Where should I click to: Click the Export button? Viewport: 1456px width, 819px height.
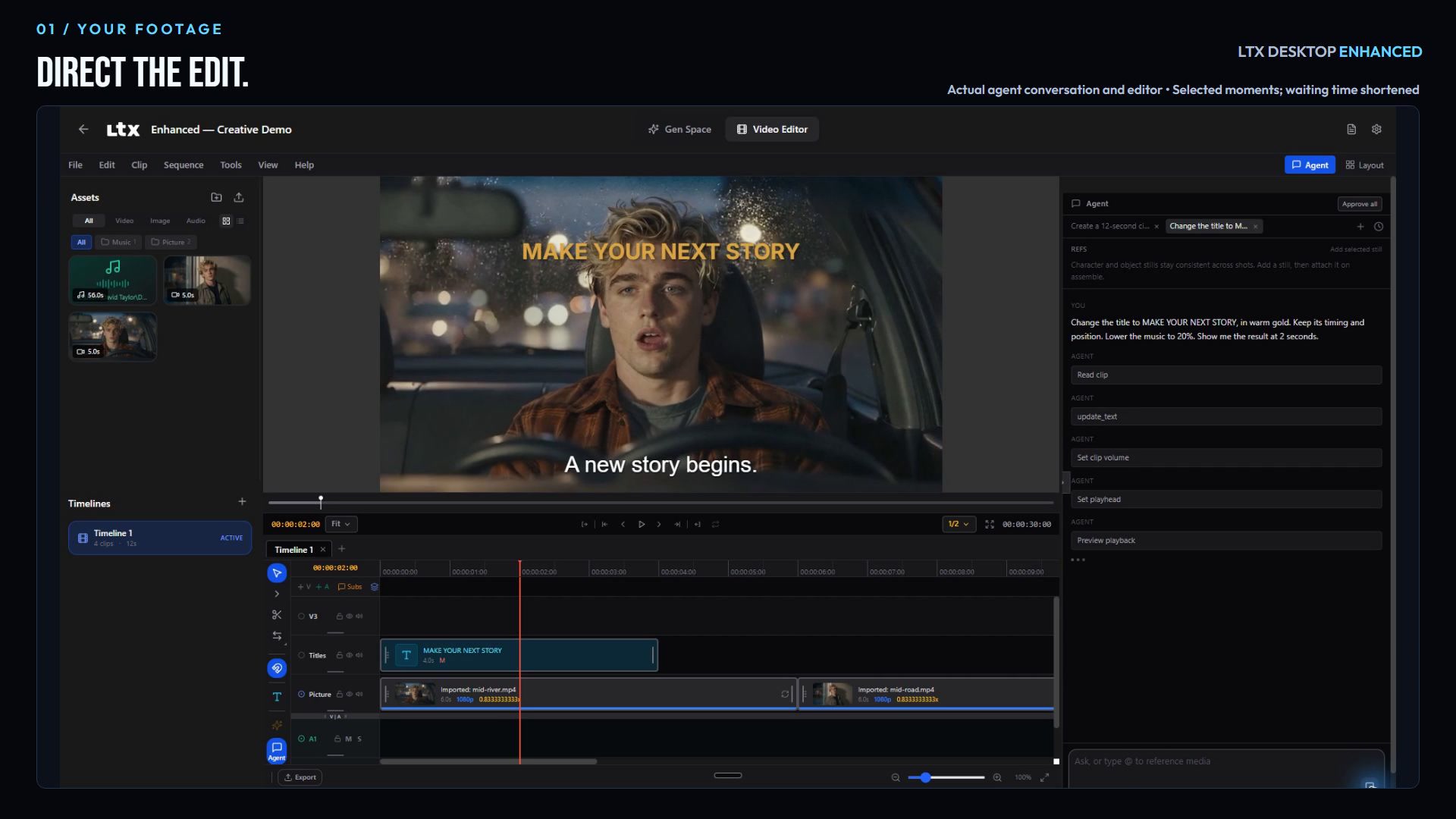click(x=300, y=777)
